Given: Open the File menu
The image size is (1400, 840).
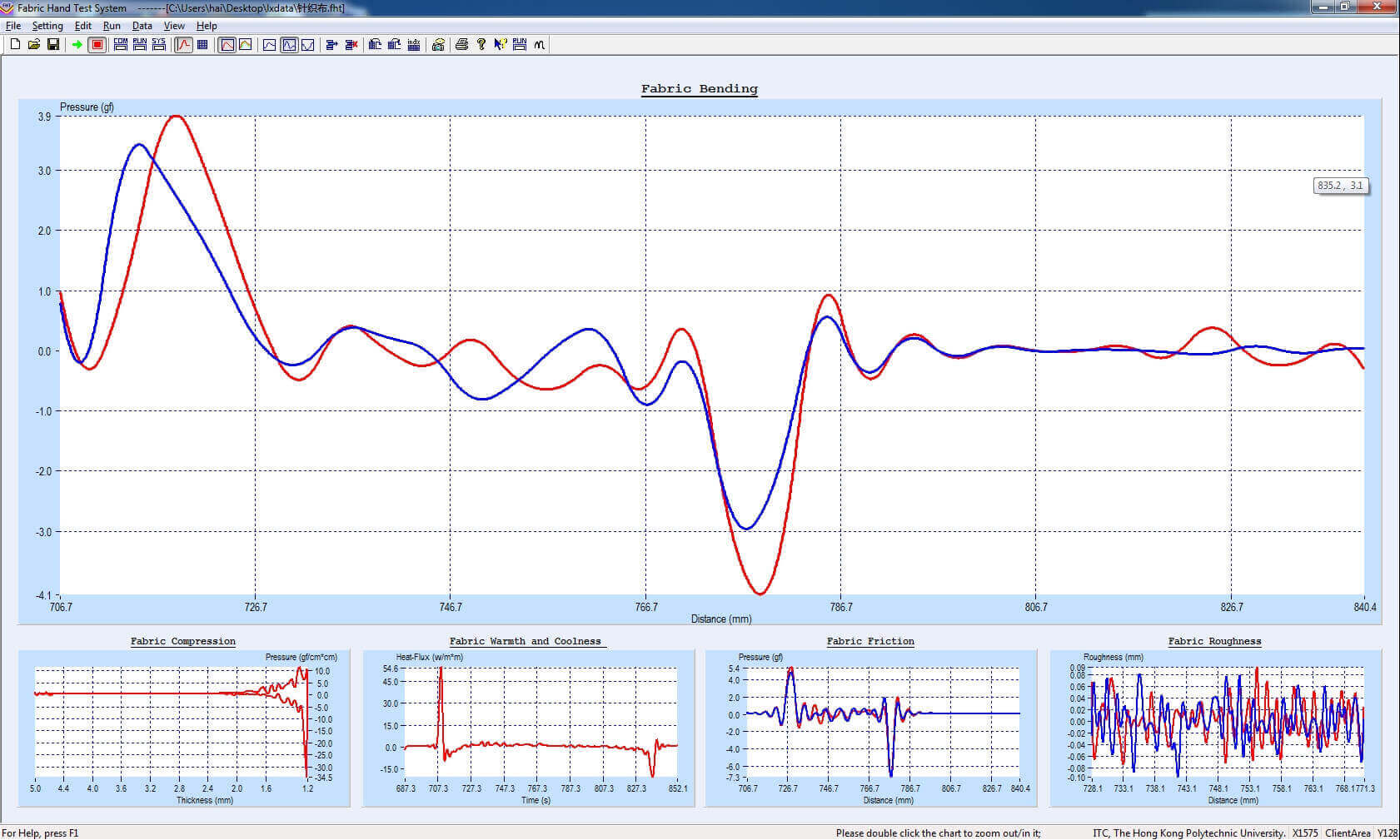Looking at the screenshot, I should pos(13,26).
